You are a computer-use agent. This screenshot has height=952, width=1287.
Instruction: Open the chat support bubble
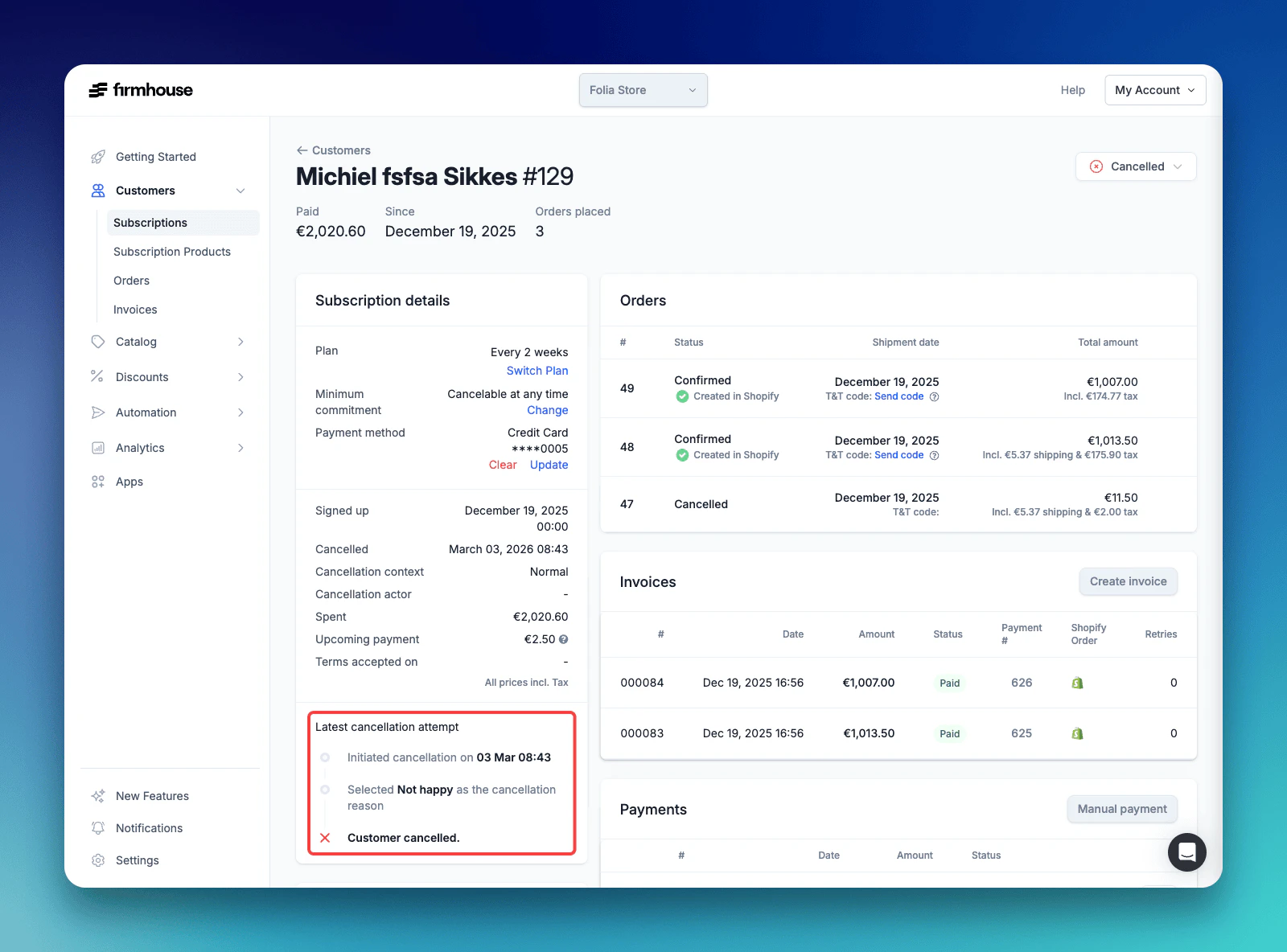(1187, 852)
